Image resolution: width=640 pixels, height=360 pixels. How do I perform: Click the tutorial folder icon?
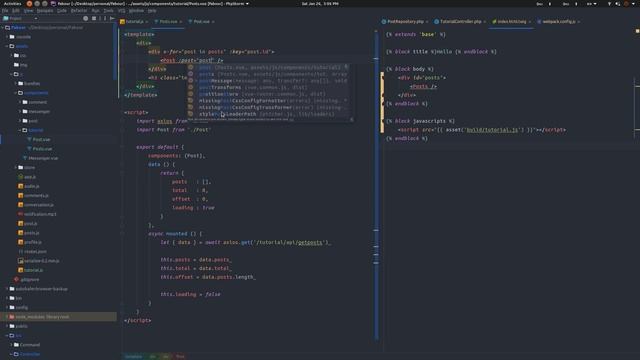(x=25, y=130)
